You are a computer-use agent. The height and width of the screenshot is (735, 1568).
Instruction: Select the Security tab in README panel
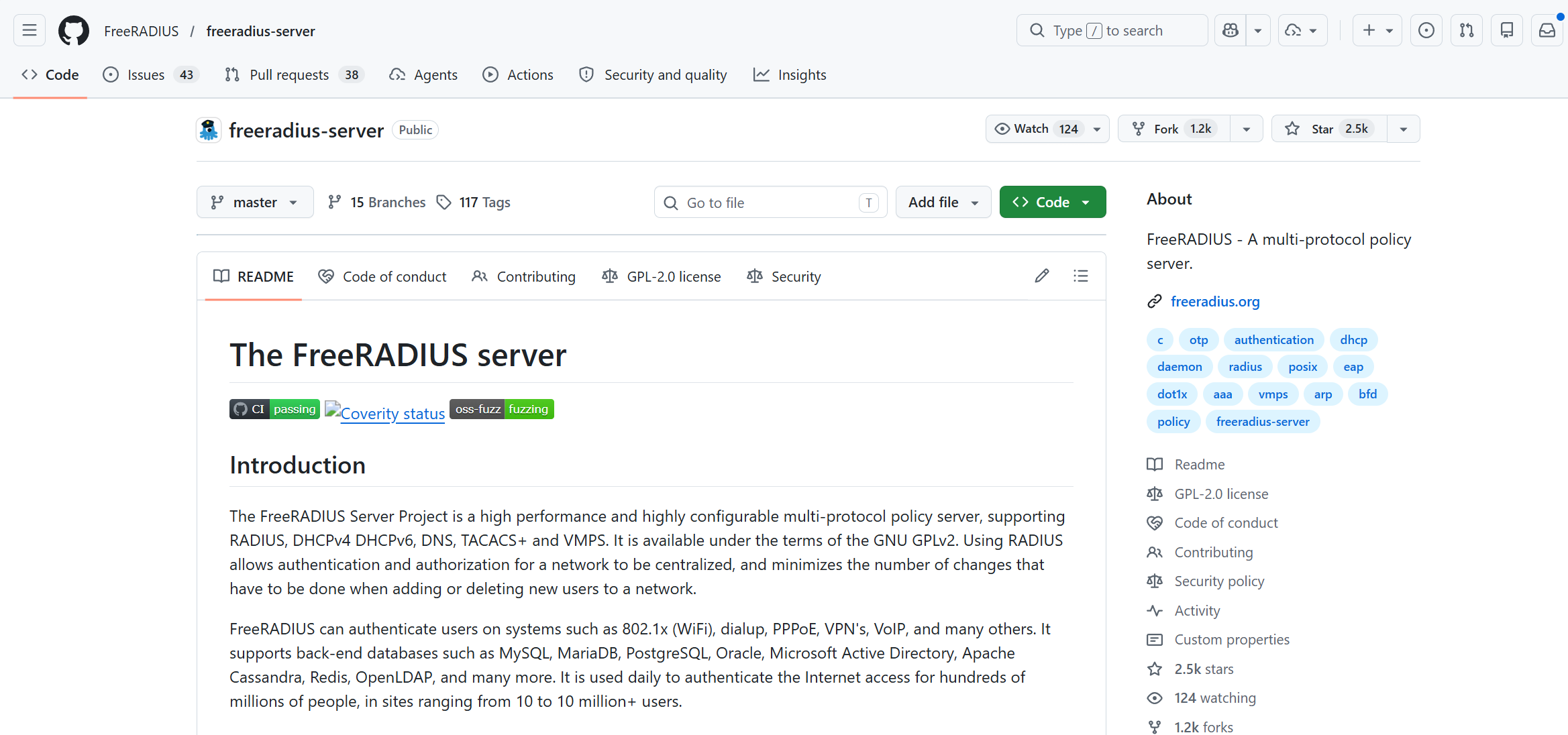pyautogui.click(x=784, y=276)
